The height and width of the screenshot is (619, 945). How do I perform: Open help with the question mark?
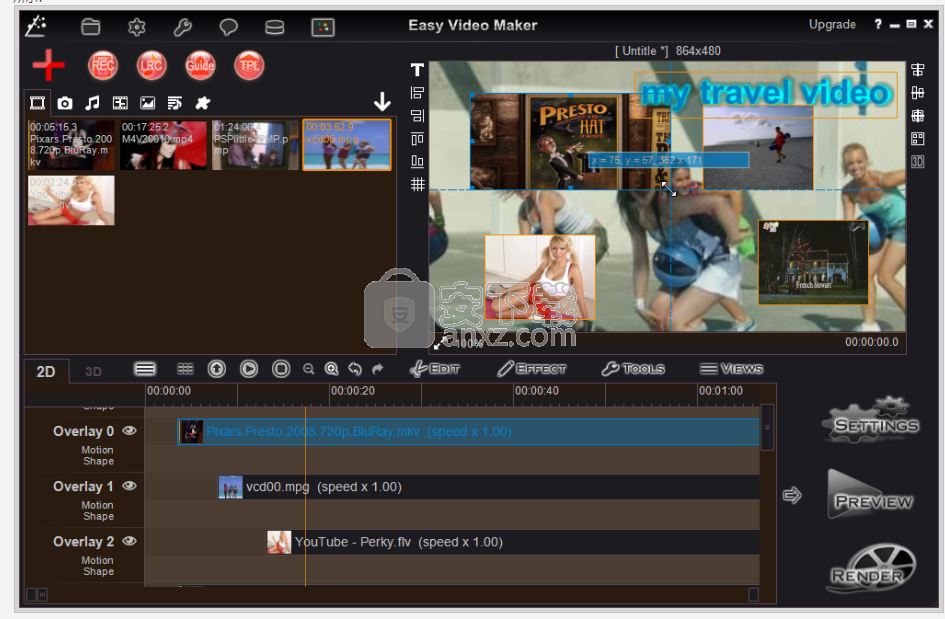(x=878, y=24)
